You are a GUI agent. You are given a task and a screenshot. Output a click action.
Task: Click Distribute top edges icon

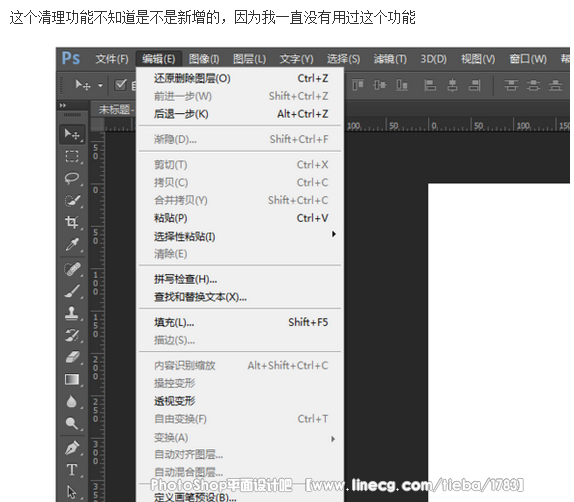tap(511, 85)
